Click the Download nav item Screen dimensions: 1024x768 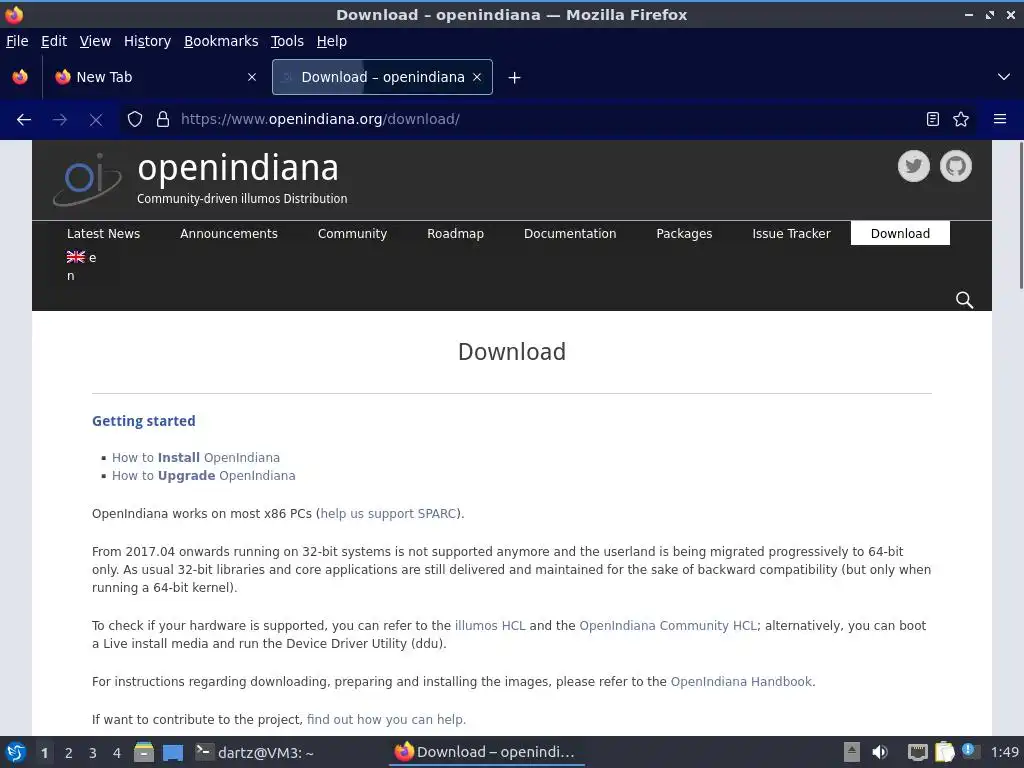click(x=900, y=233)
